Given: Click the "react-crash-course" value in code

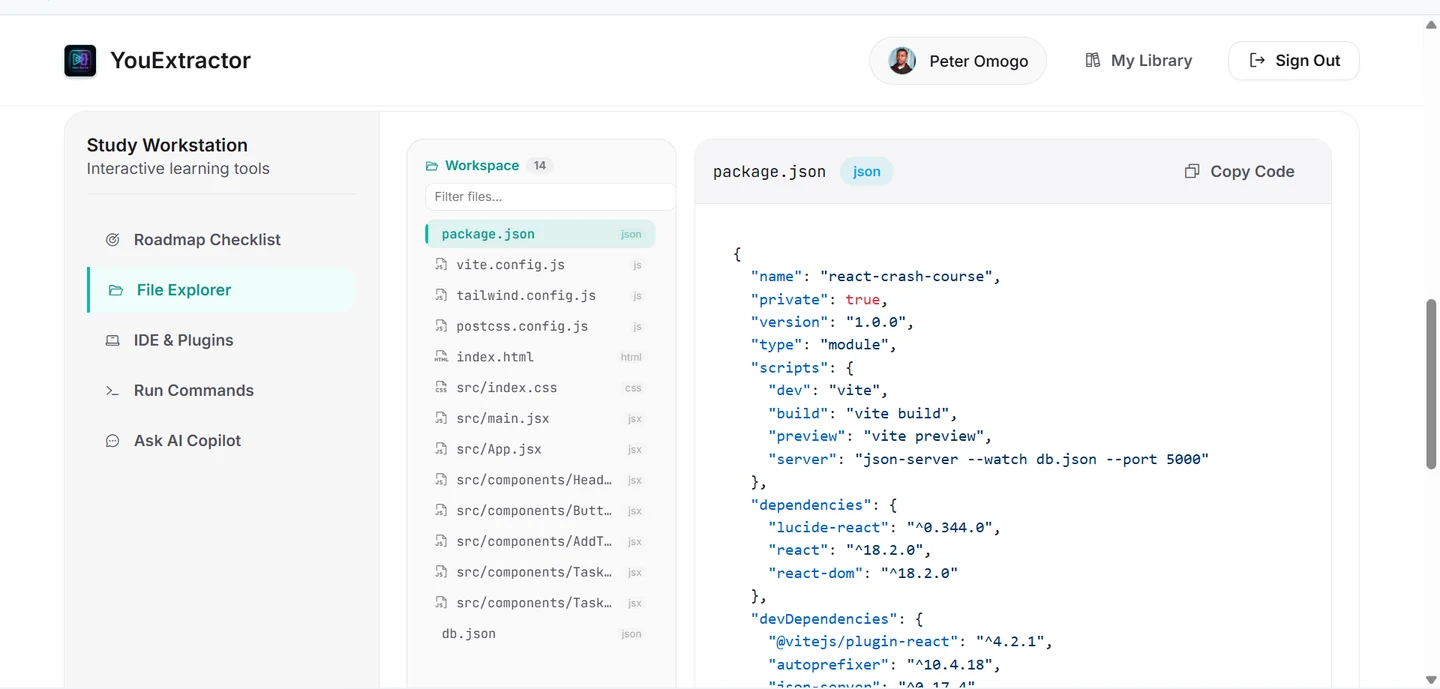Looking at the screenshot, I should point(908,276).
